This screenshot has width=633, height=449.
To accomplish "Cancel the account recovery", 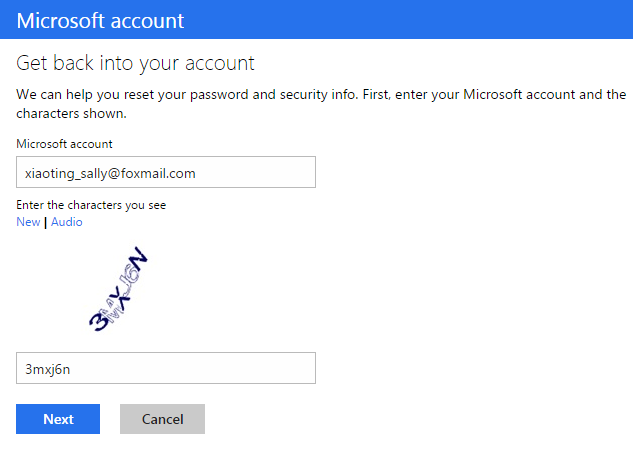I will (162, 419).
